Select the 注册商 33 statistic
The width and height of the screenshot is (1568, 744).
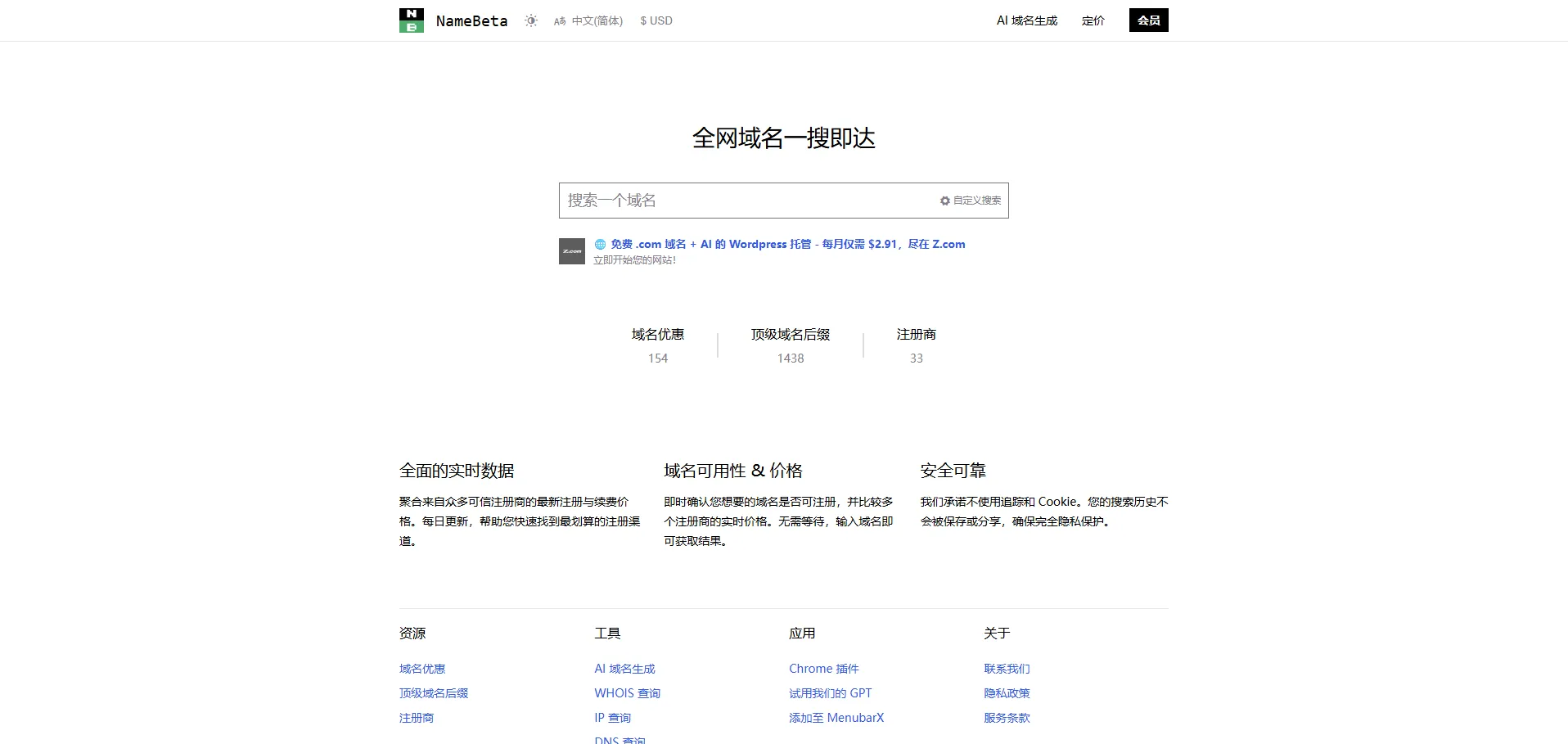click(x=916, y=345)
